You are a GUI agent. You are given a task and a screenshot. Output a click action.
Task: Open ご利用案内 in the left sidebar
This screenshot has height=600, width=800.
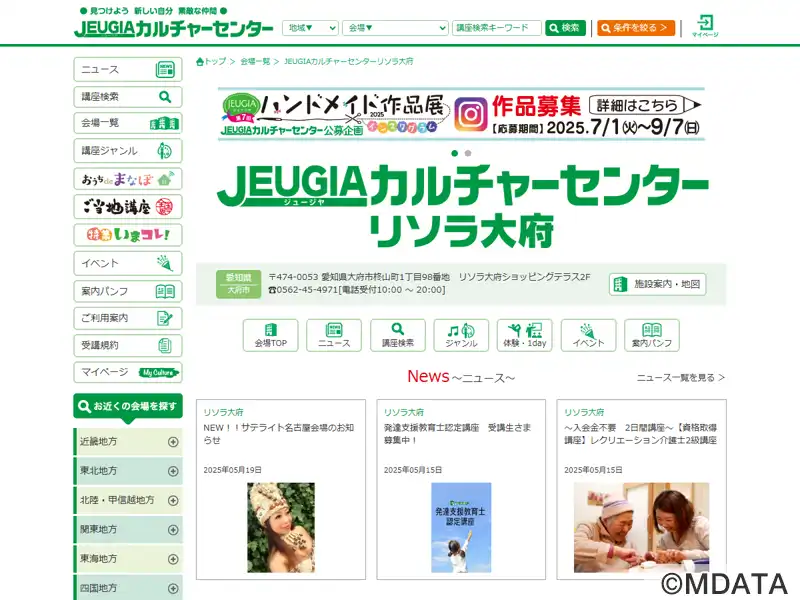pos(128,318)
